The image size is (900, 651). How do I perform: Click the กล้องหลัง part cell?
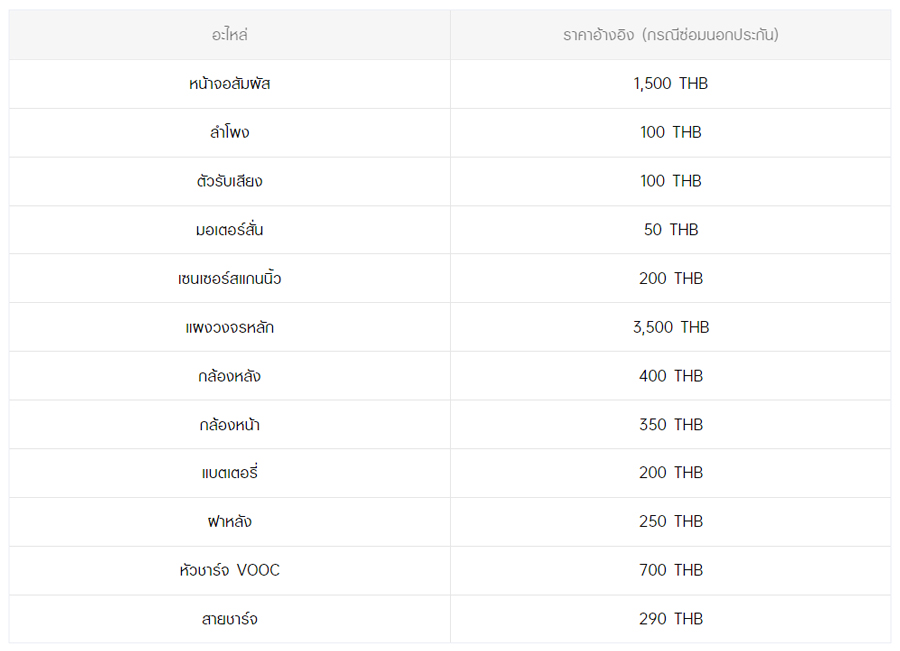[230, 376]
